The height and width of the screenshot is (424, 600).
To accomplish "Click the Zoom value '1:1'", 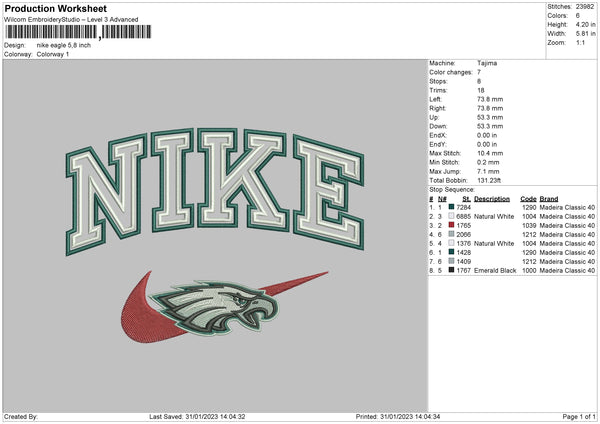I will 580,42.
